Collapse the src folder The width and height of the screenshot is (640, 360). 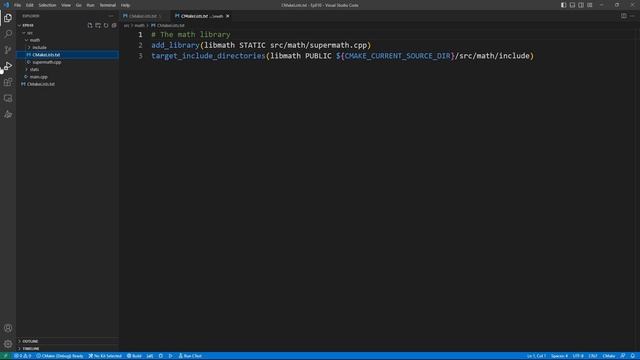(67, 33)
